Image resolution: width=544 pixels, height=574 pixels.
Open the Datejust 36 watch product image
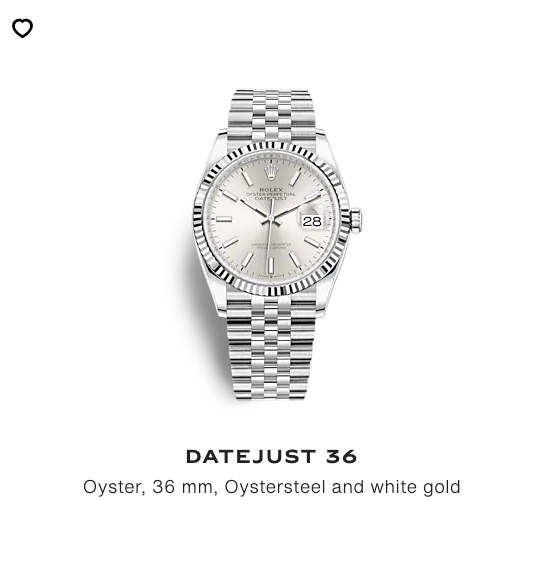(x=271, y=245)
